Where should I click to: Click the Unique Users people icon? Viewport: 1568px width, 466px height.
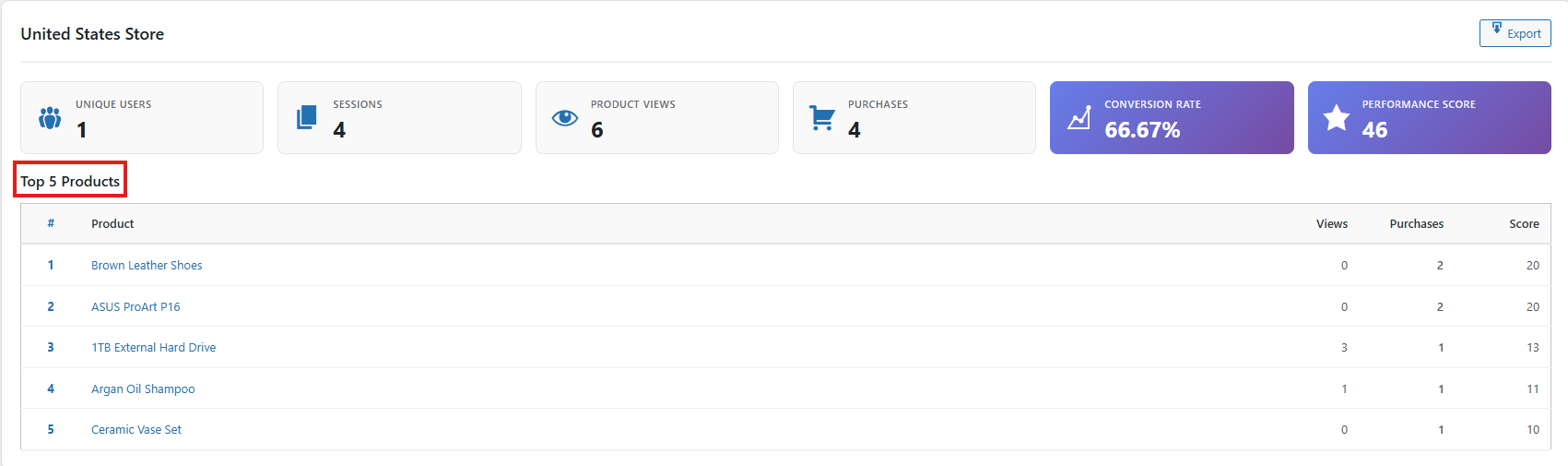[50, 118]
